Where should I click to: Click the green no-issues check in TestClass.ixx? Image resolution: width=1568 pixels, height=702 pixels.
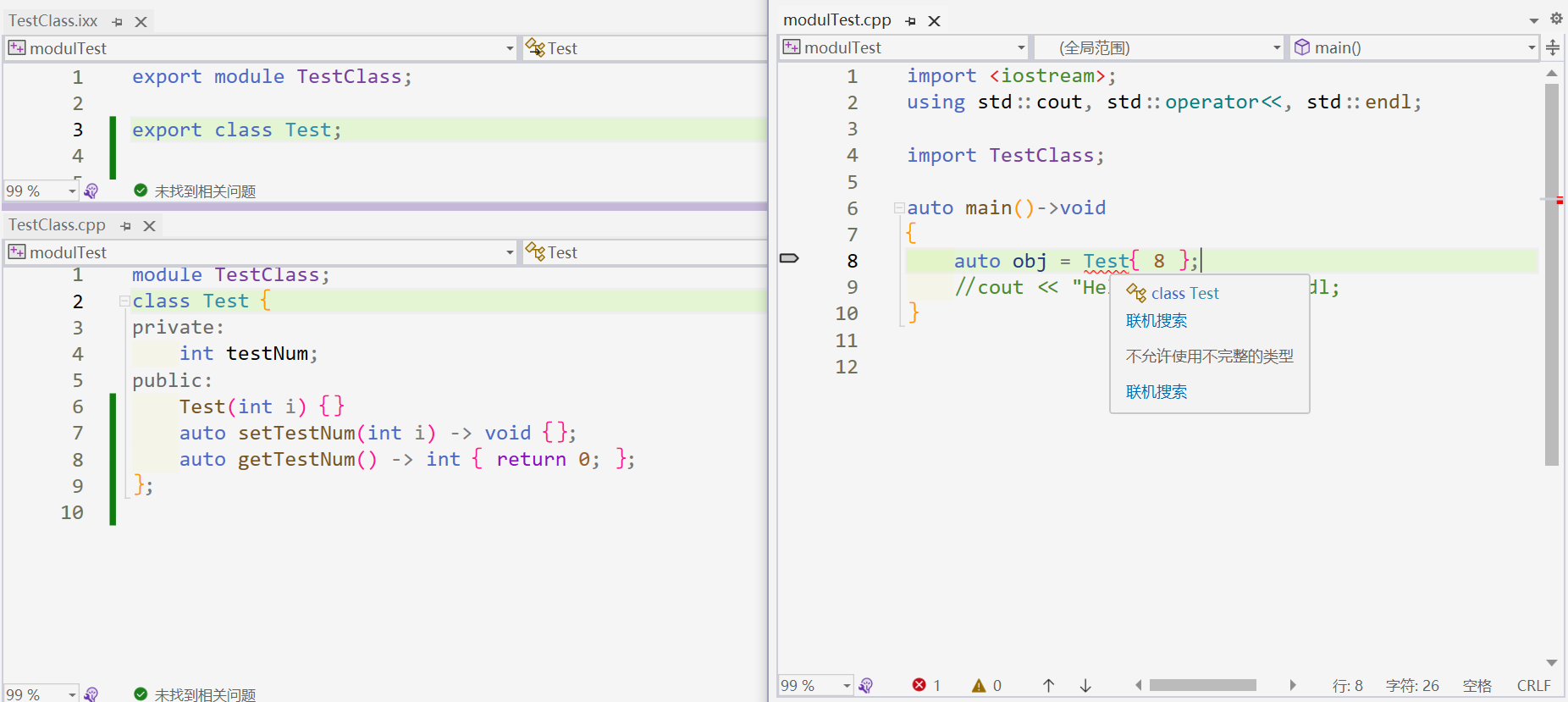point(141,191)
